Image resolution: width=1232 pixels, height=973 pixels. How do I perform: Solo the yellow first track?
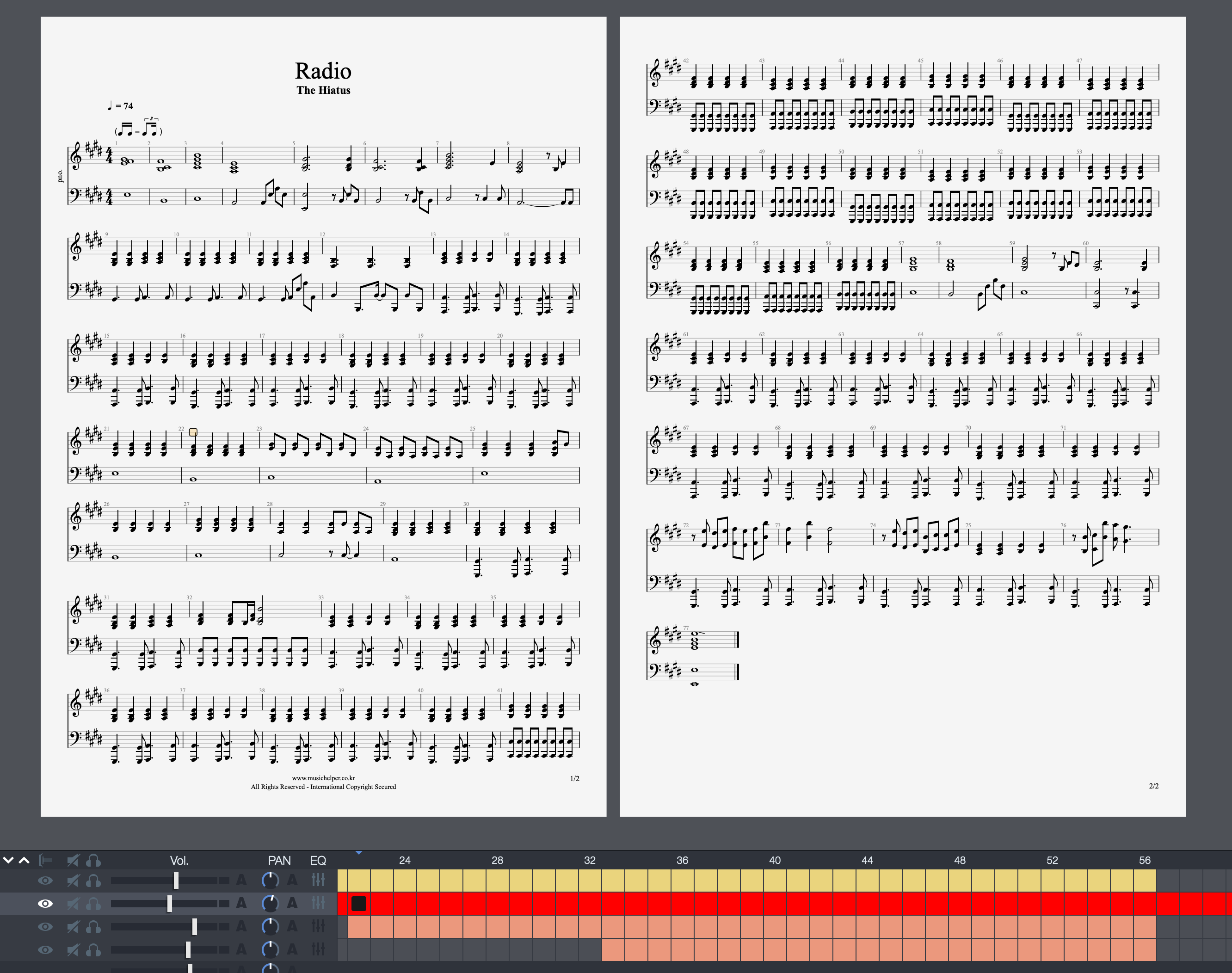pos(93,881)
